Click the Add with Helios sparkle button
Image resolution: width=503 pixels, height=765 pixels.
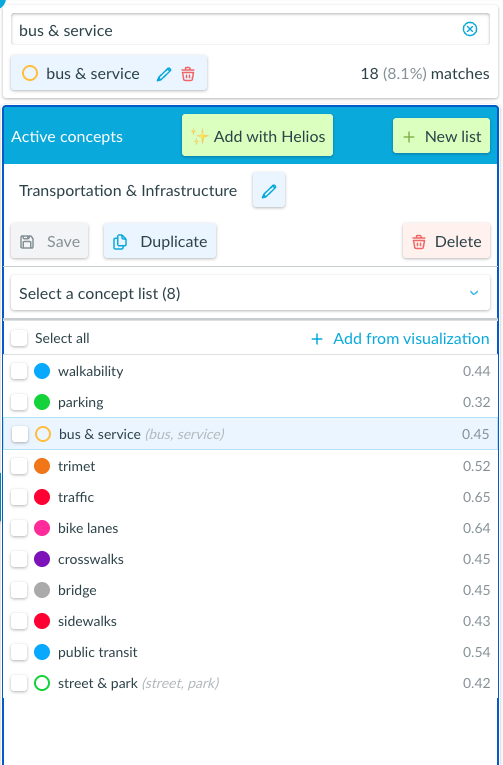click(x=258, y=136)
